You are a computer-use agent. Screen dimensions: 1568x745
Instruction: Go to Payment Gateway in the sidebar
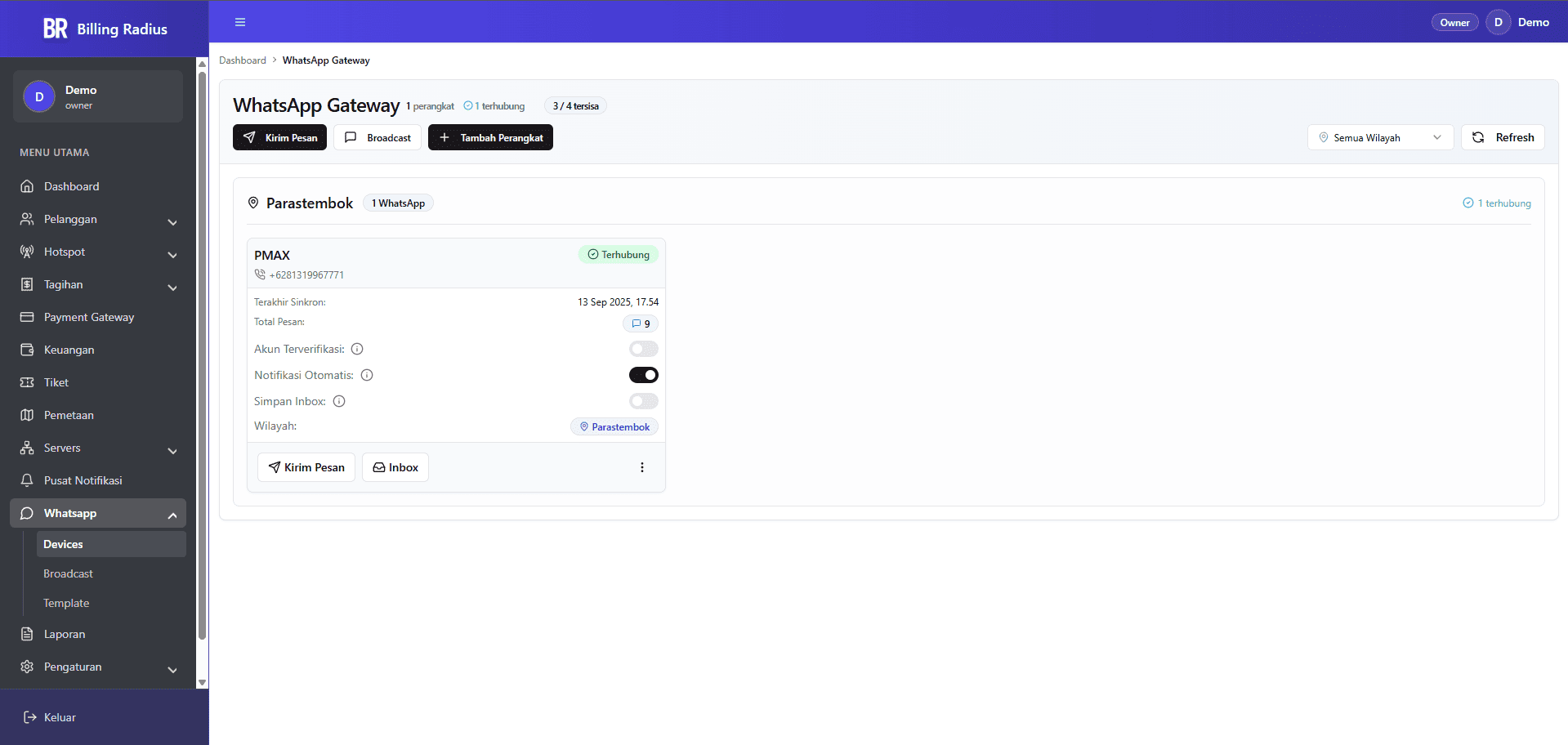(98, 317)
